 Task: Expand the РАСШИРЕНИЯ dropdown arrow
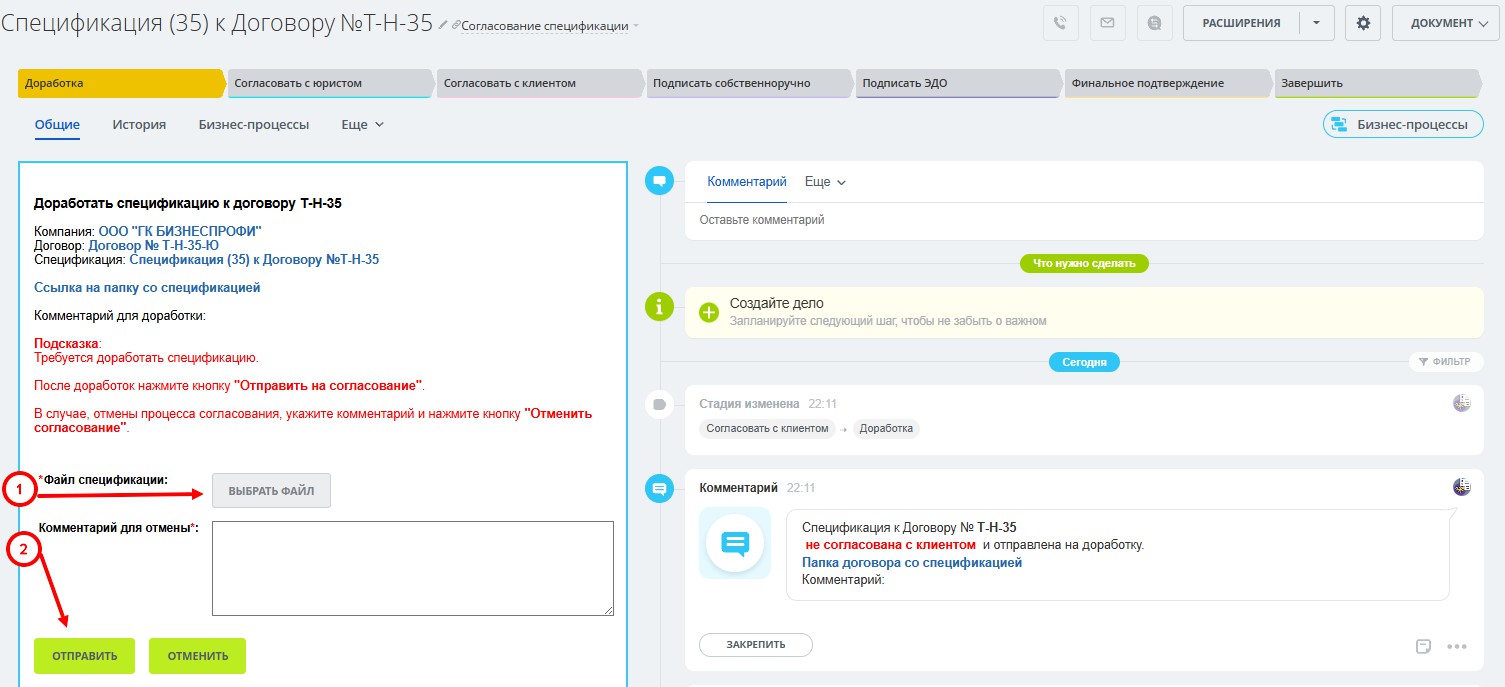(1317, 23)
